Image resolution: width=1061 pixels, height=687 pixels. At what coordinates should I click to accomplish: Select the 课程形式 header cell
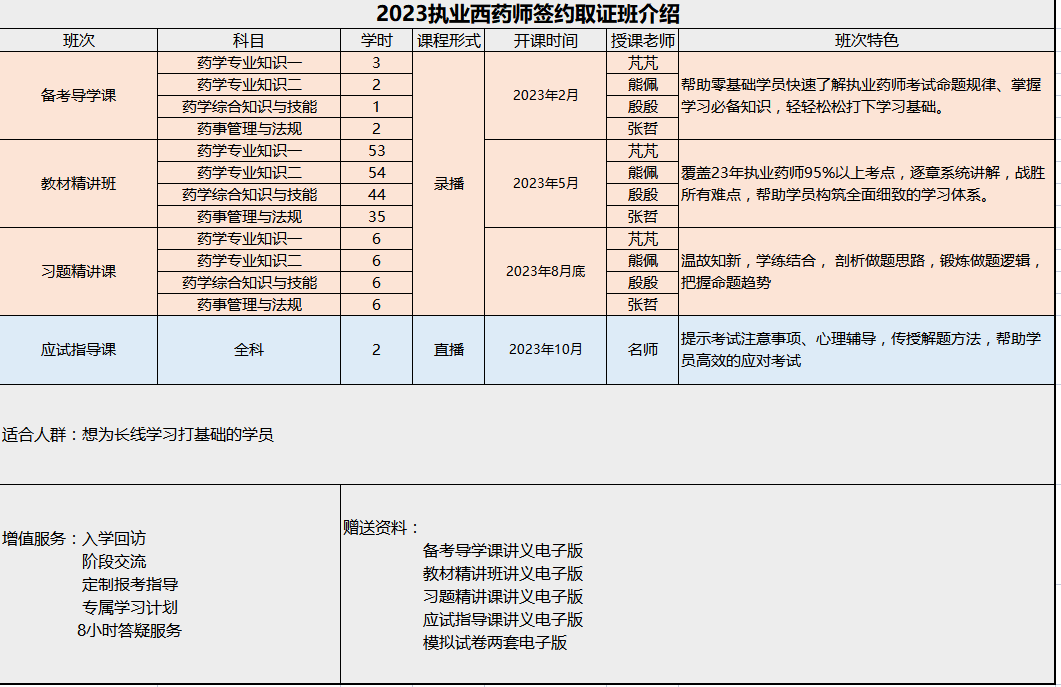click(449, 41)
